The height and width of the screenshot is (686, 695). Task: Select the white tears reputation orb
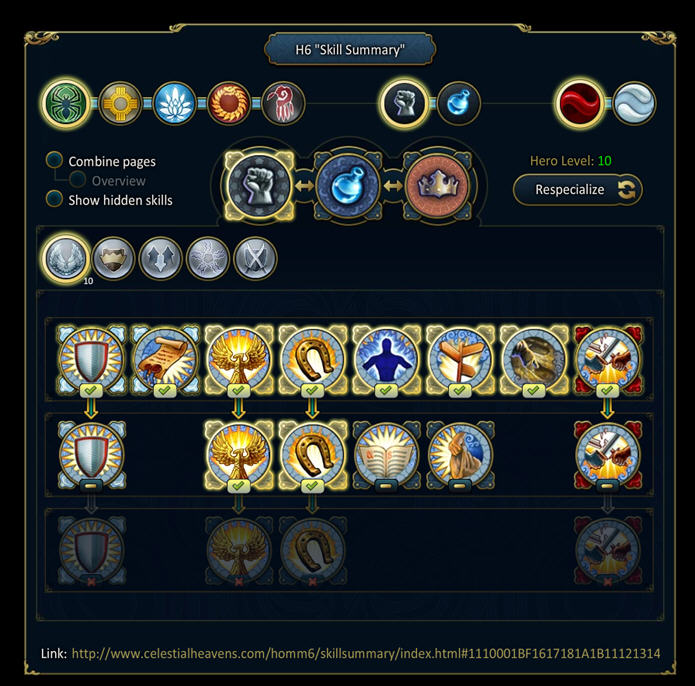tap(633, 103)
